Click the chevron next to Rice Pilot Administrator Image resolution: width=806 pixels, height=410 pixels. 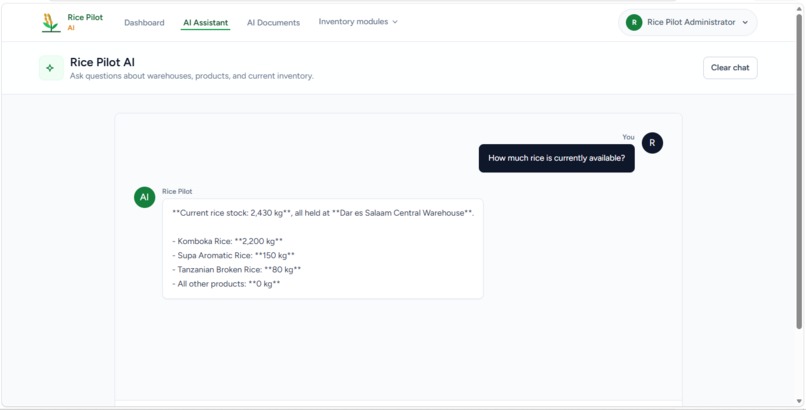745,23
